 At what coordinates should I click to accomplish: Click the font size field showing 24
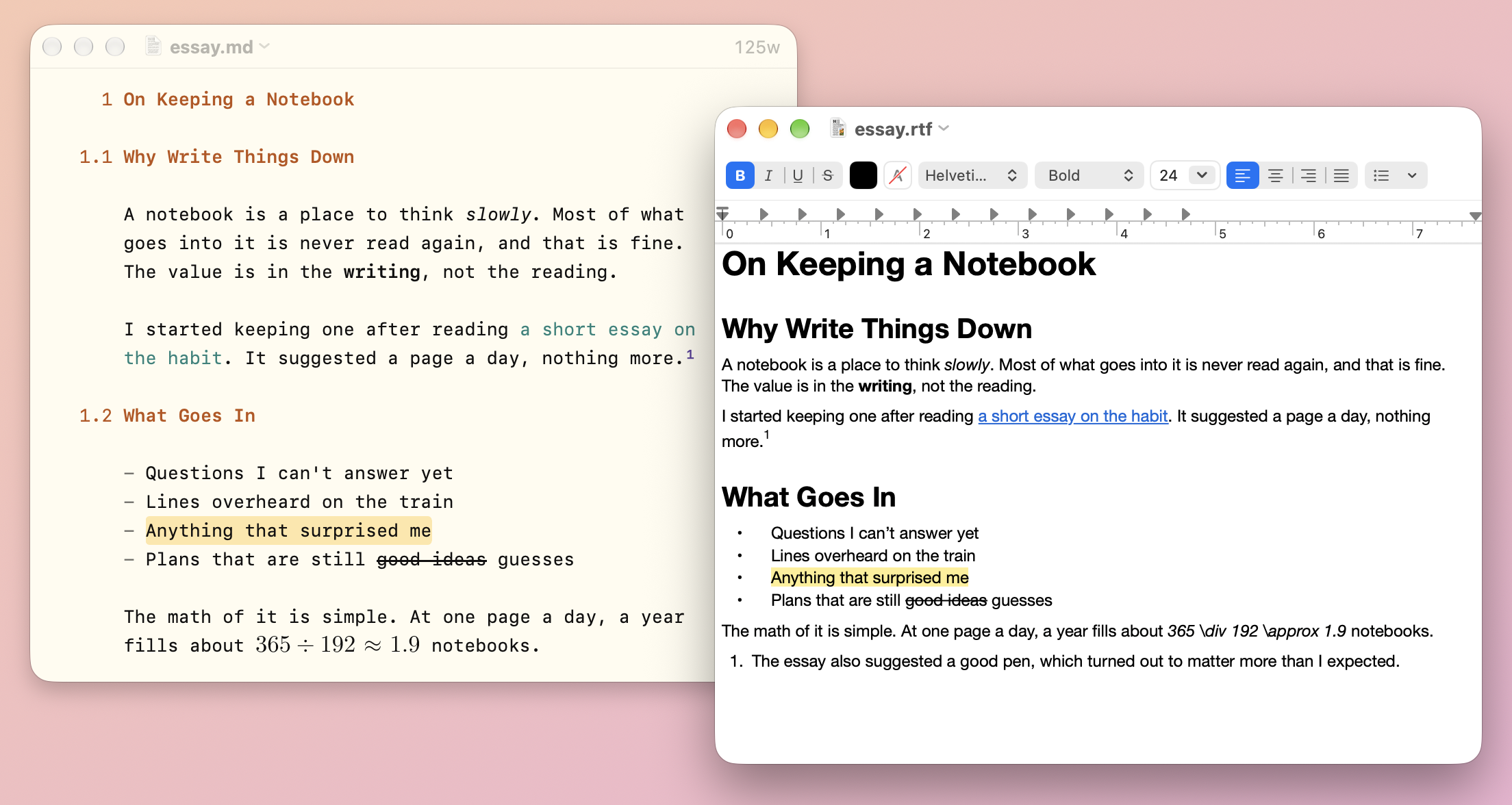(x=1170, y=176)
